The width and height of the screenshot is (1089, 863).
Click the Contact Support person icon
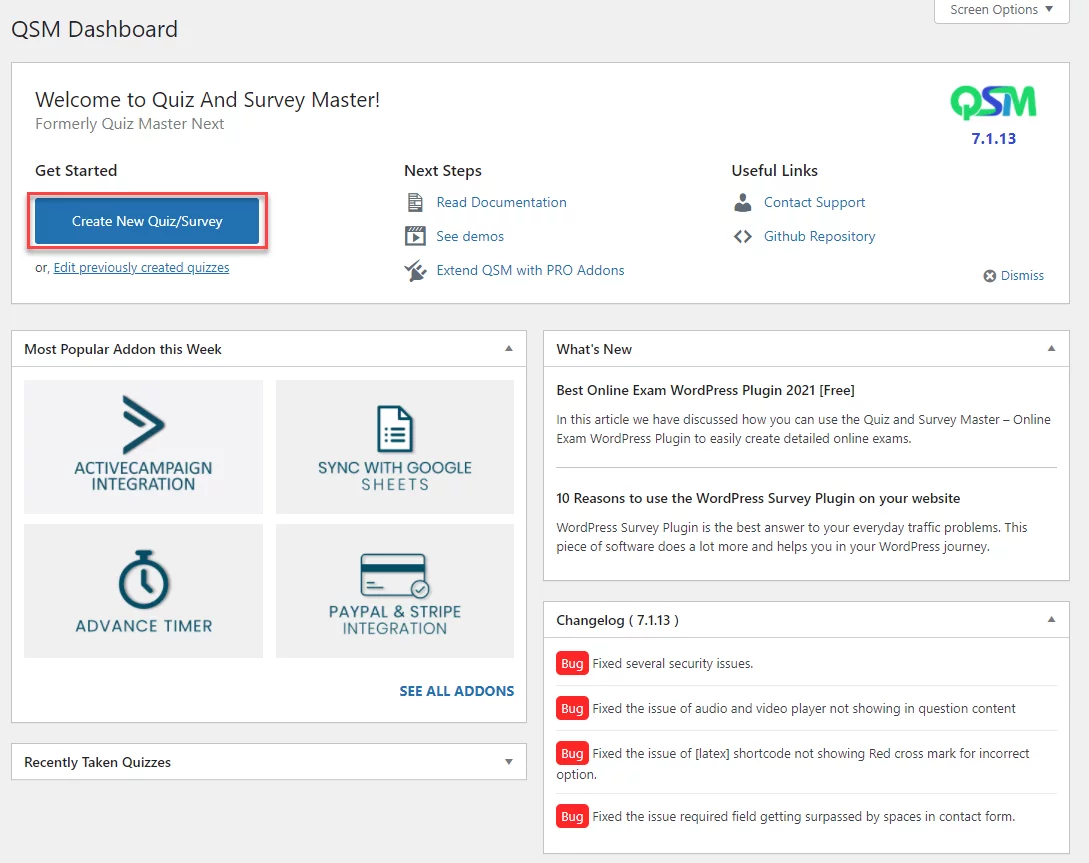point(742,203)
